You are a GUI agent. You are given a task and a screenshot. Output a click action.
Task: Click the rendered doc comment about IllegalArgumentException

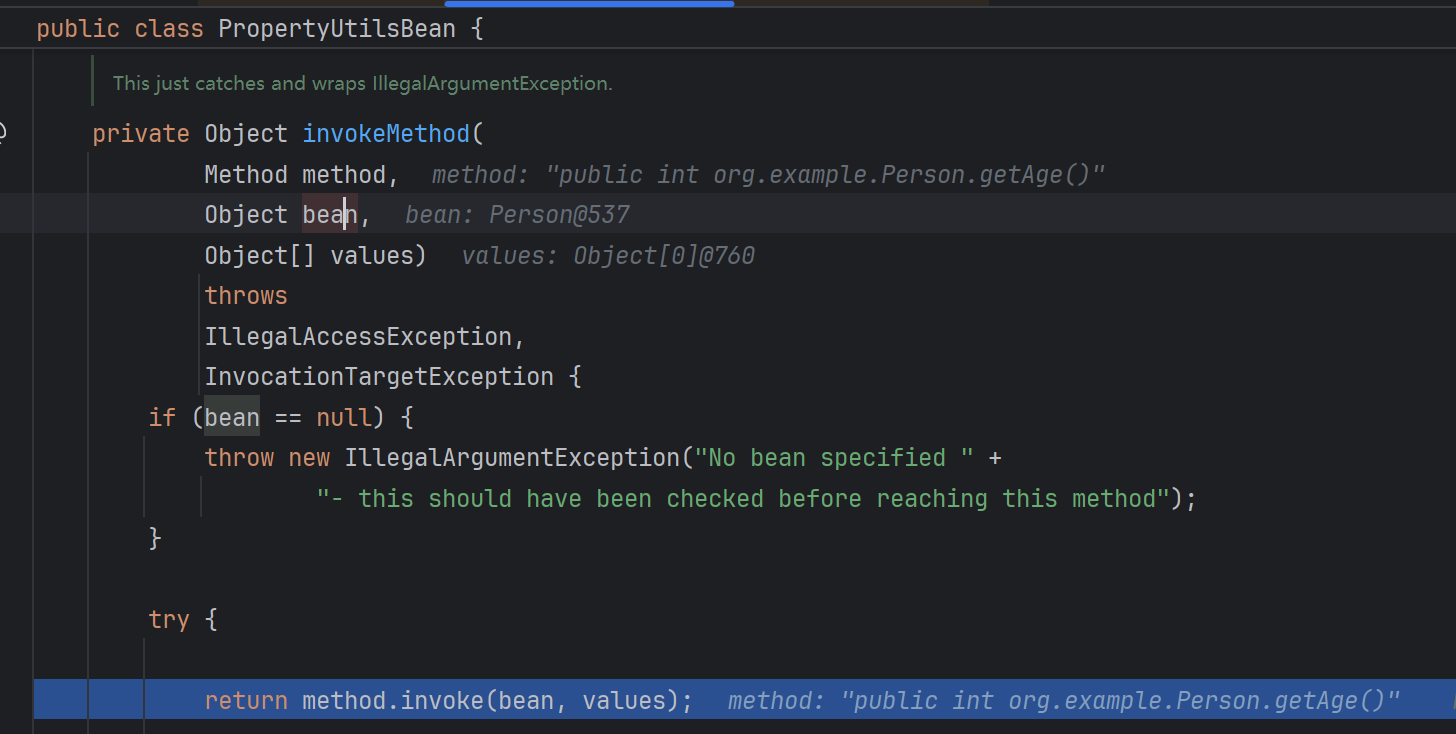click(x=362, y=84)
